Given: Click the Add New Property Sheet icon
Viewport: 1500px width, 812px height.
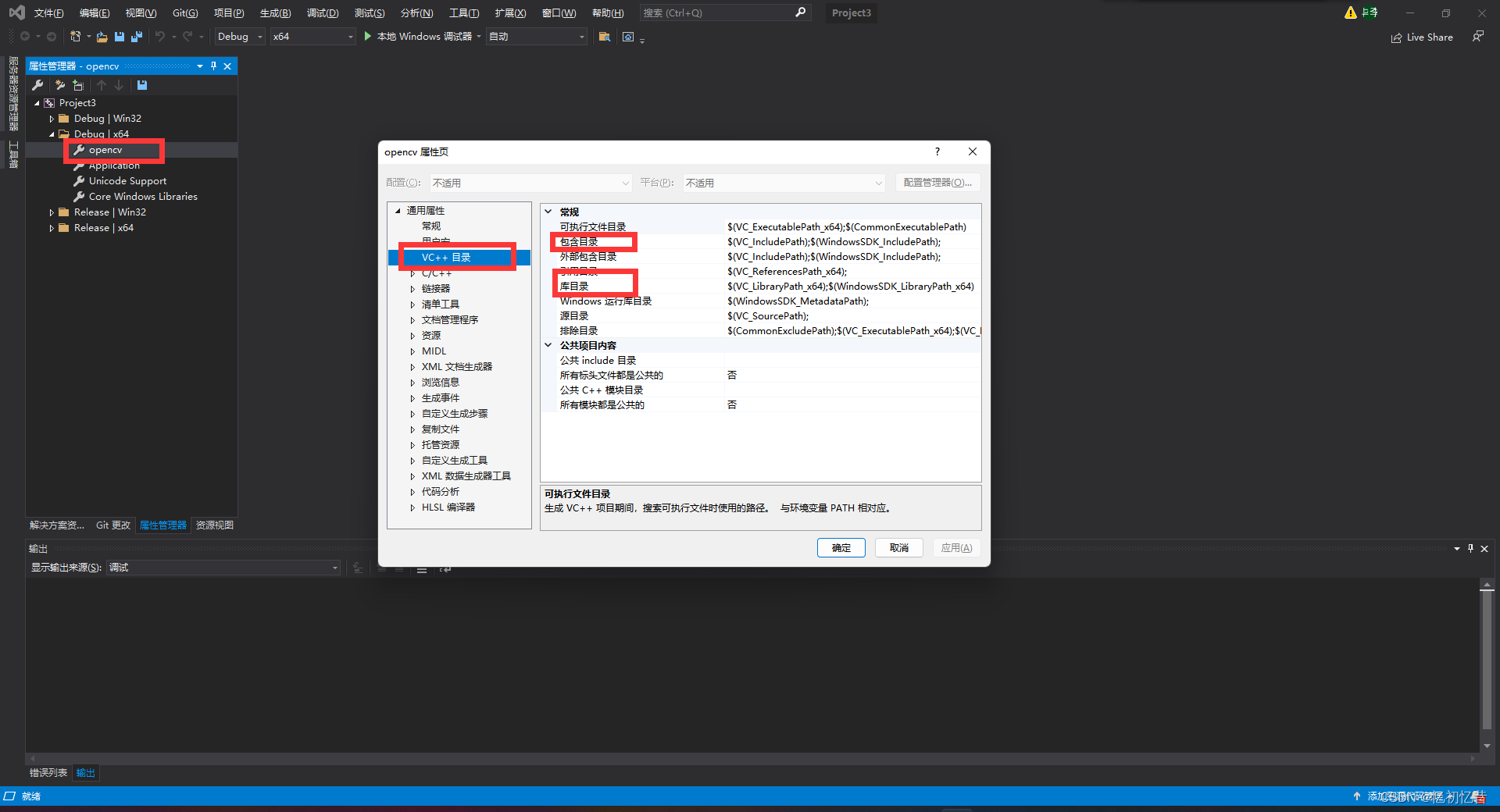Looking at the screenshot, I should (x=59, y=85).
